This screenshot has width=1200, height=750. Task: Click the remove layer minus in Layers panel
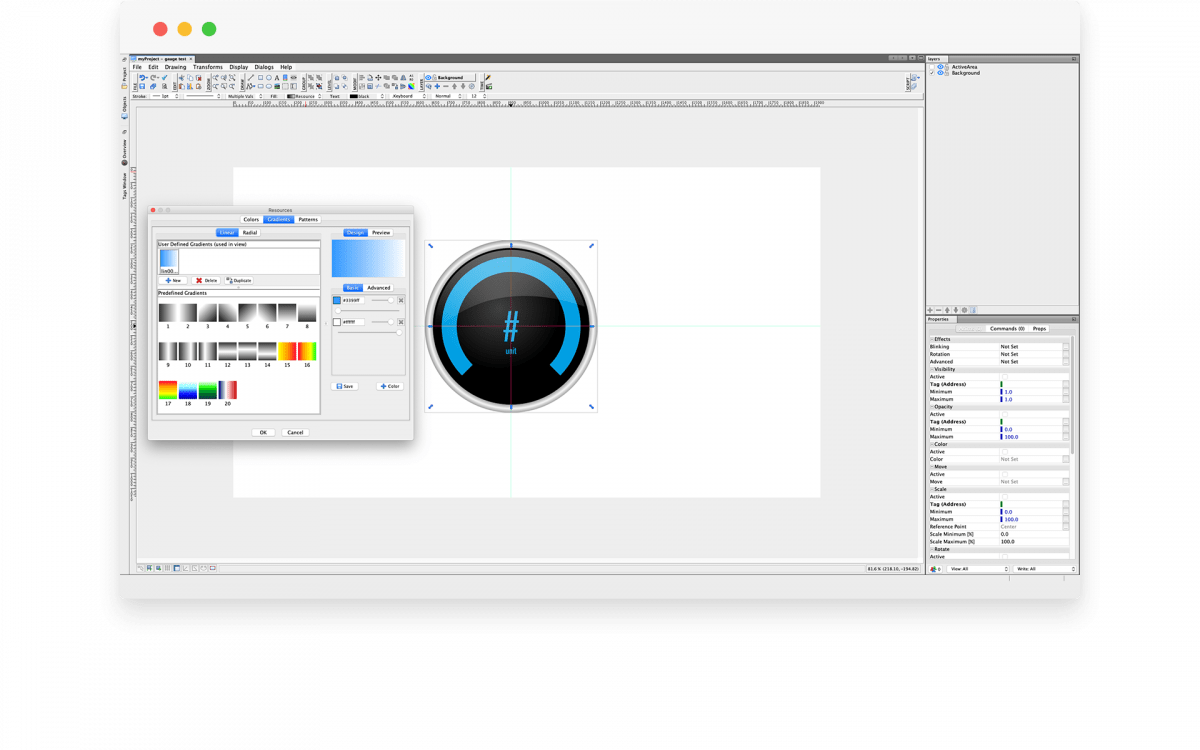click(938, 310)
